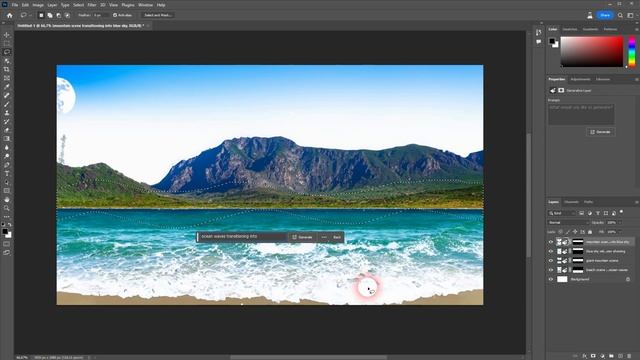Click the foreground color swatch in Color panel
640x360 pixels.
tap(552, 41)
